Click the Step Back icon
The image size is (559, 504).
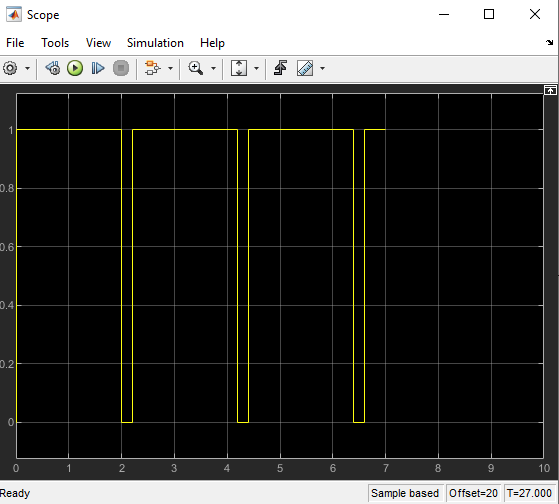tap(53, 68)
